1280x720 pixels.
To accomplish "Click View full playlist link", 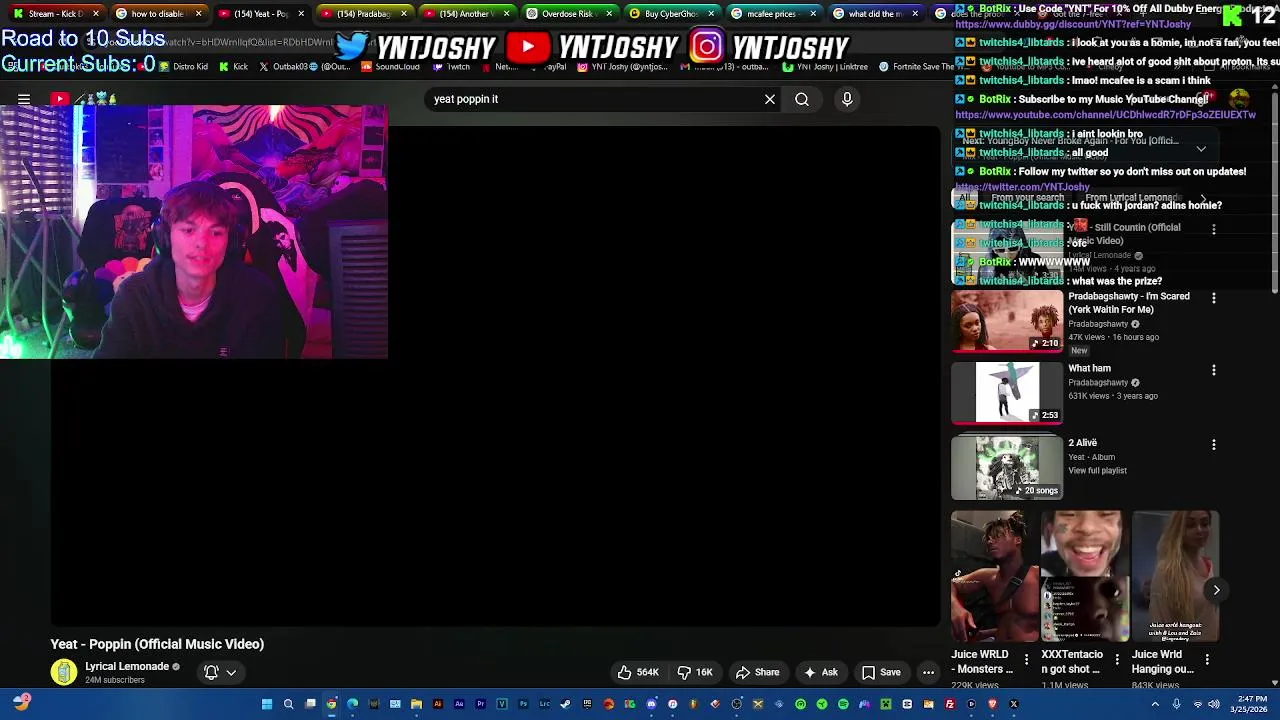I will [1097, 471].
